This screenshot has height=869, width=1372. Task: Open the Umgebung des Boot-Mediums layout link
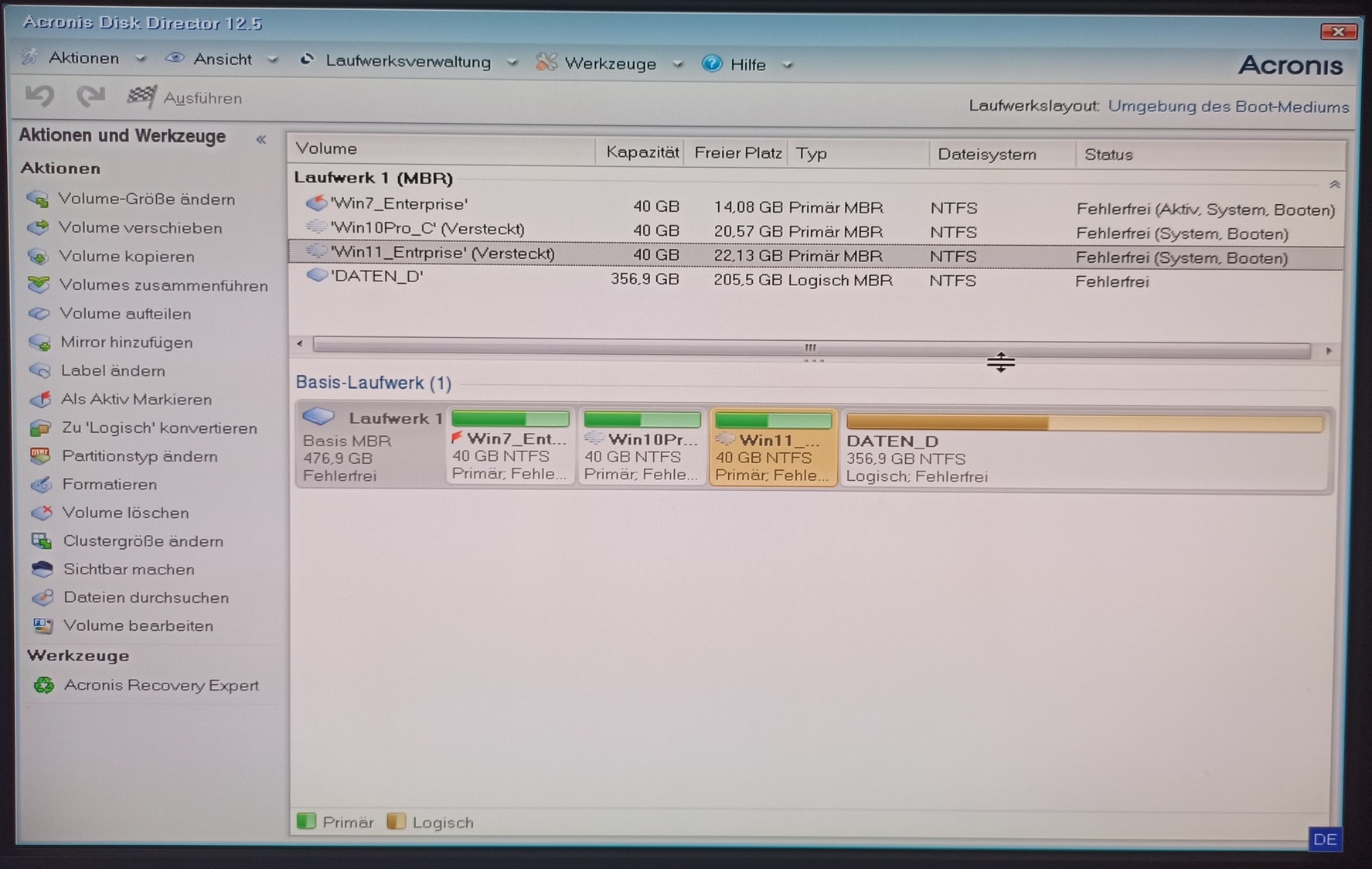1228,106
